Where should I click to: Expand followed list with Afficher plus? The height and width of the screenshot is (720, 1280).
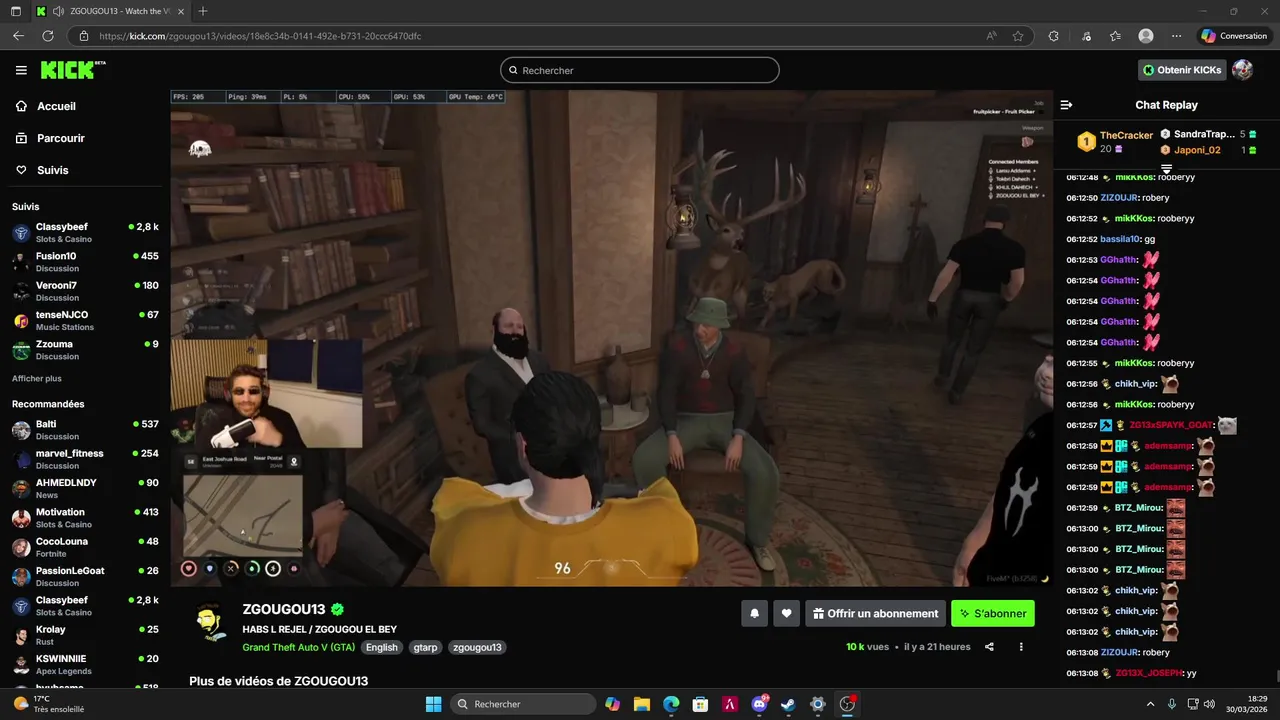[x=37, y=379]
